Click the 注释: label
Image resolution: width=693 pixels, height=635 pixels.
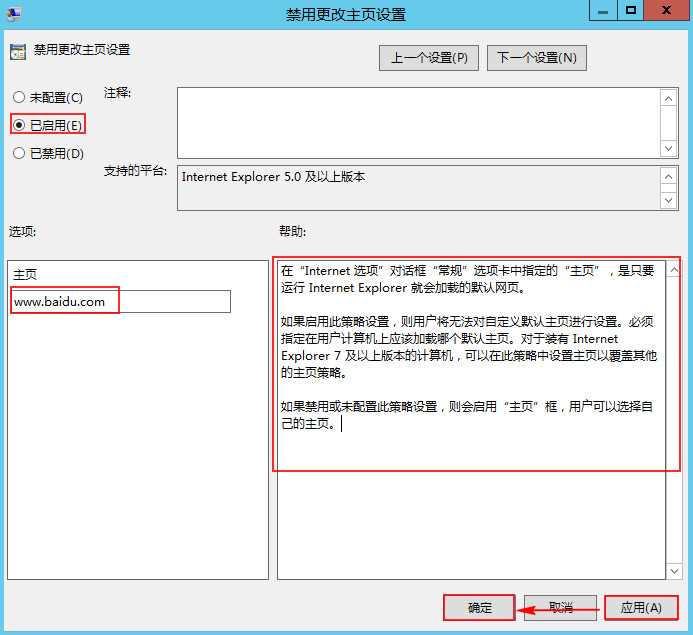point(117,93)
